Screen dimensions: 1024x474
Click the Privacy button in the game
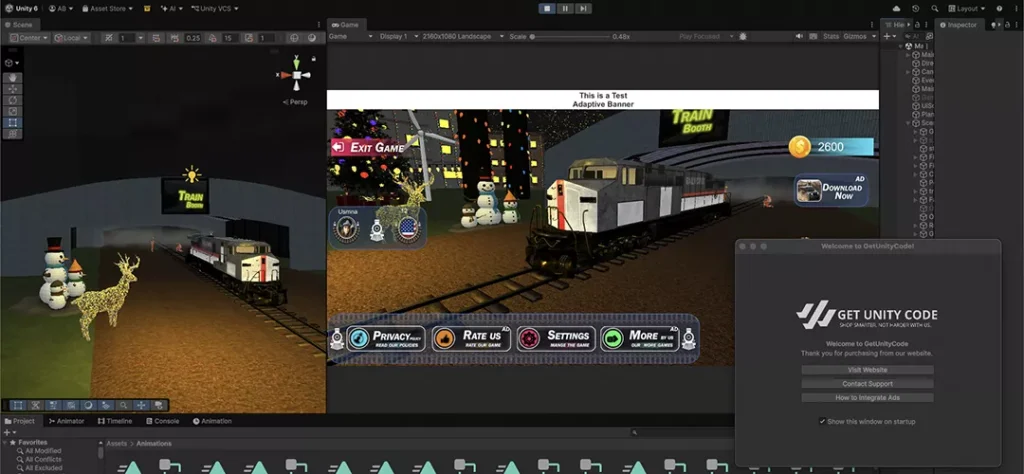click(386, 339)
